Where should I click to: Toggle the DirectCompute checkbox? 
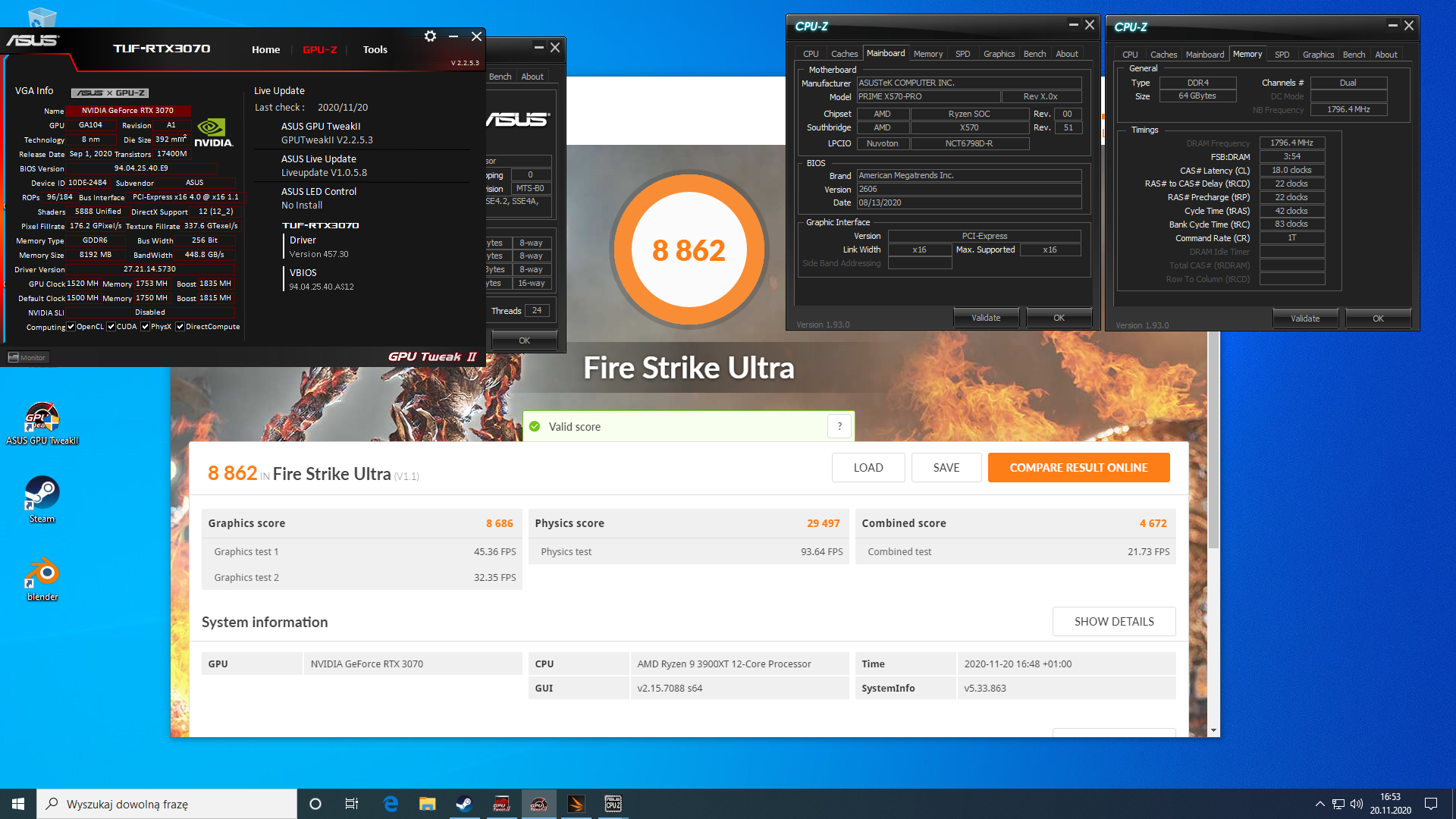(x=180, y=327)
